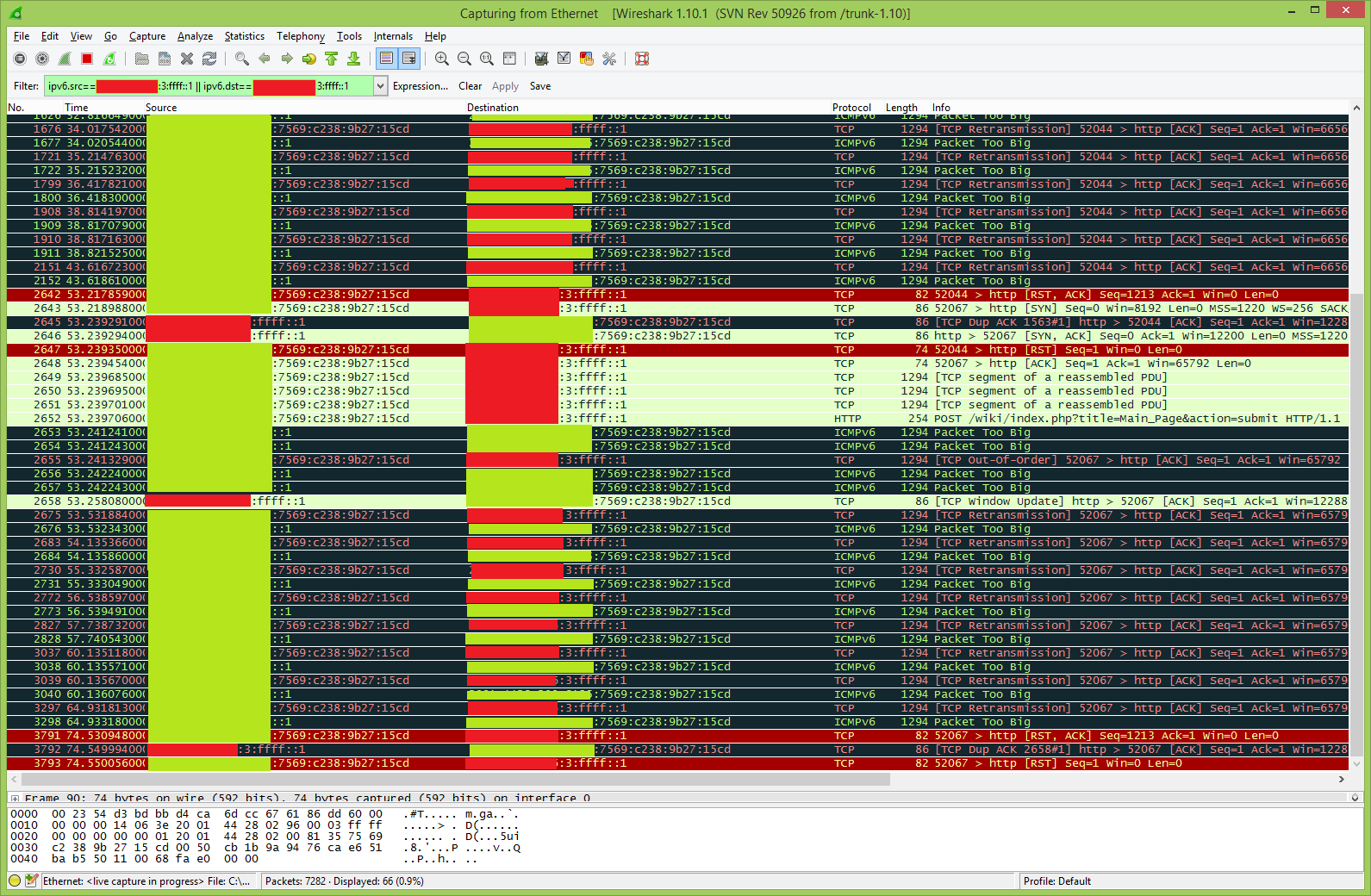Select packet 2655 TCP Out-Of-Order row

677,460
